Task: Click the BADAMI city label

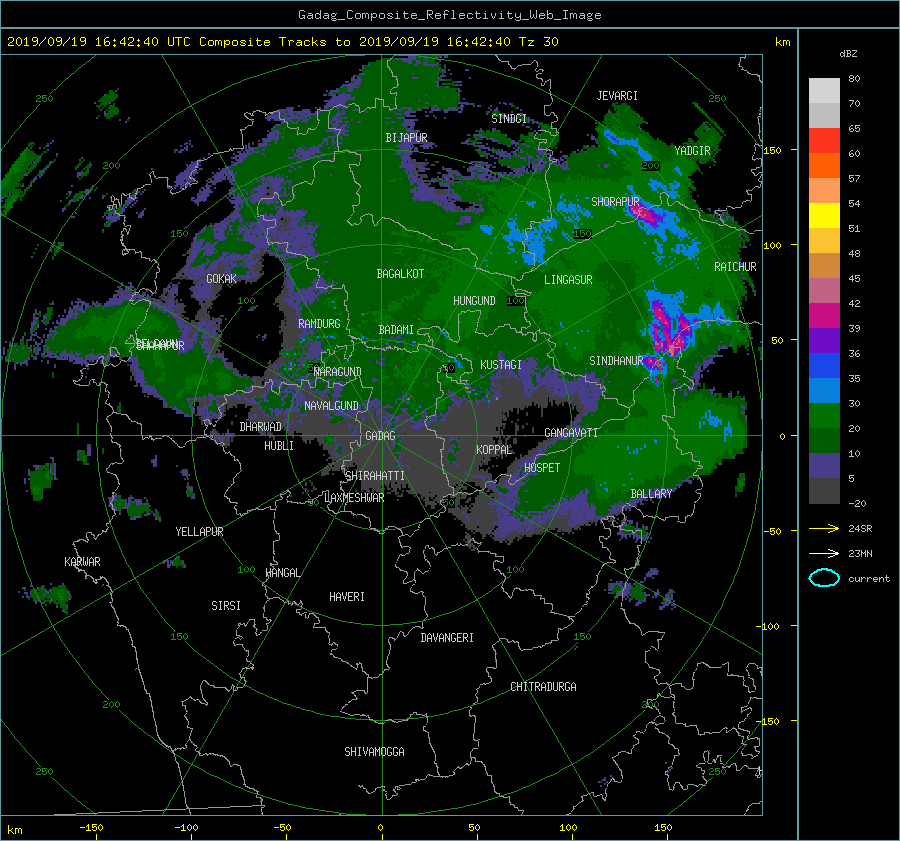Action: click(x=396, y=330)
